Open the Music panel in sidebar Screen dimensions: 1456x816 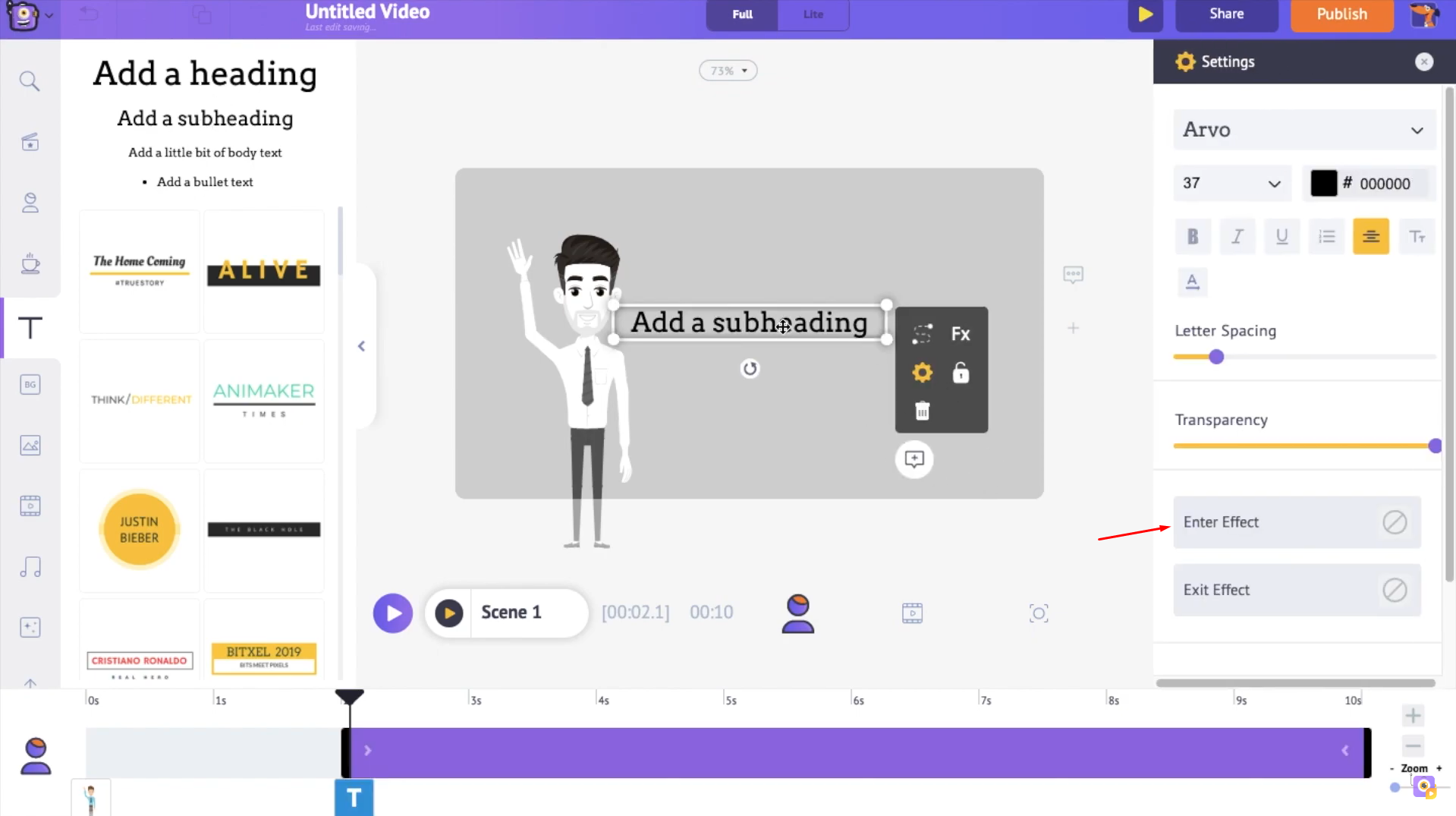pos(30,567)
